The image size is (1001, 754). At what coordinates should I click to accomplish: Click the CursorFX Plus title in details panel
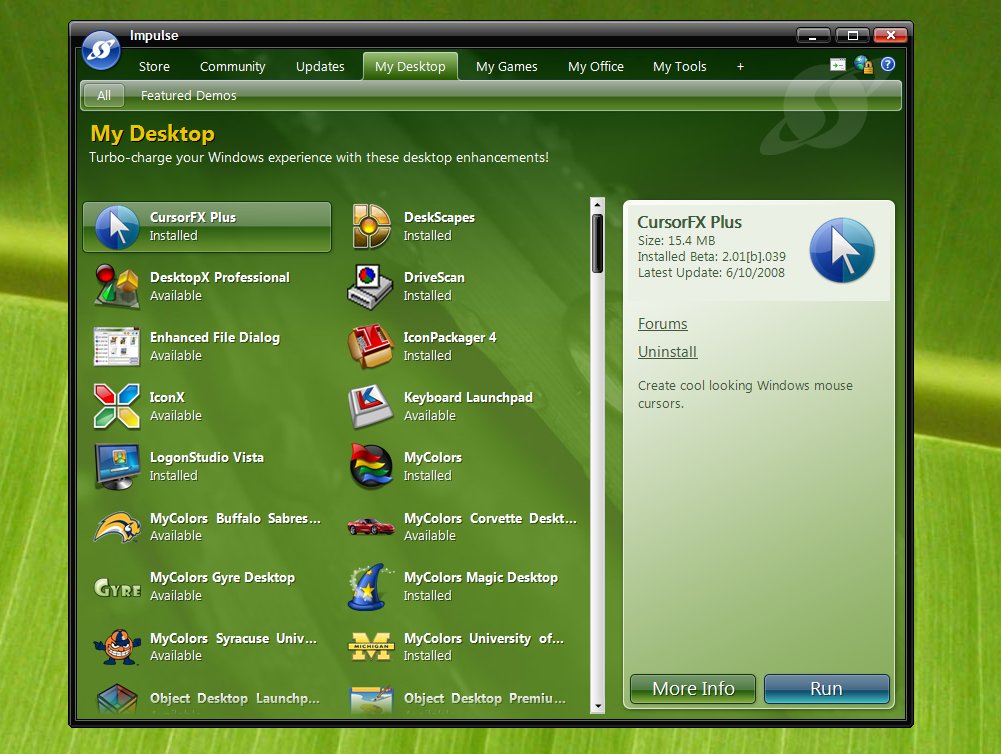click(x=689, y=222)
